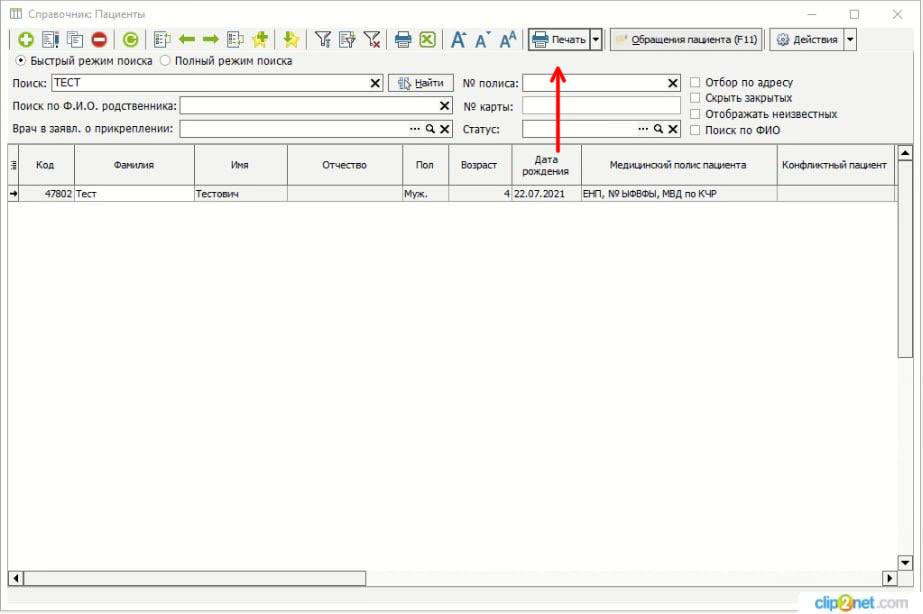Click the increase font size icon
The height and width of the screenshot is (614, 923).
(x=459, y=40)
